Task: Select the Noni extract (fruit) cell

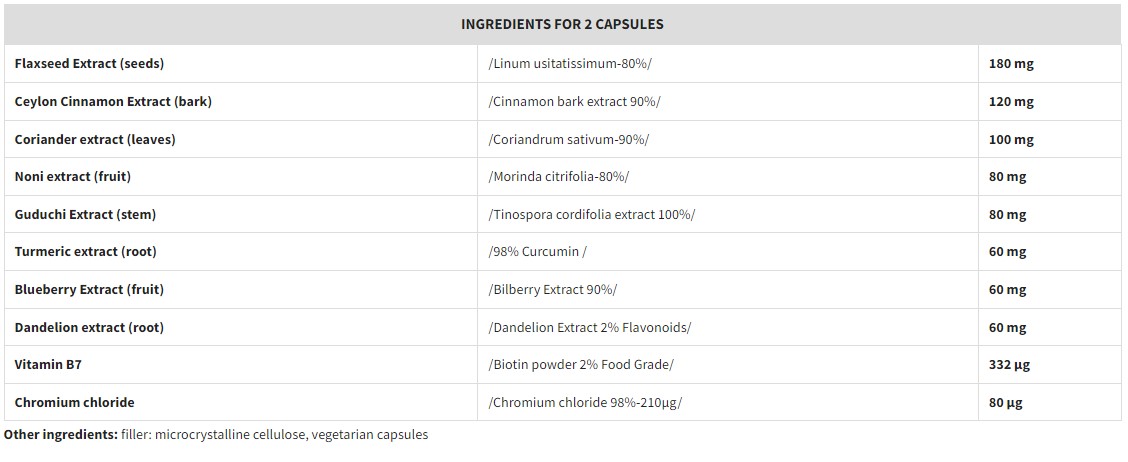Action: 73,176
